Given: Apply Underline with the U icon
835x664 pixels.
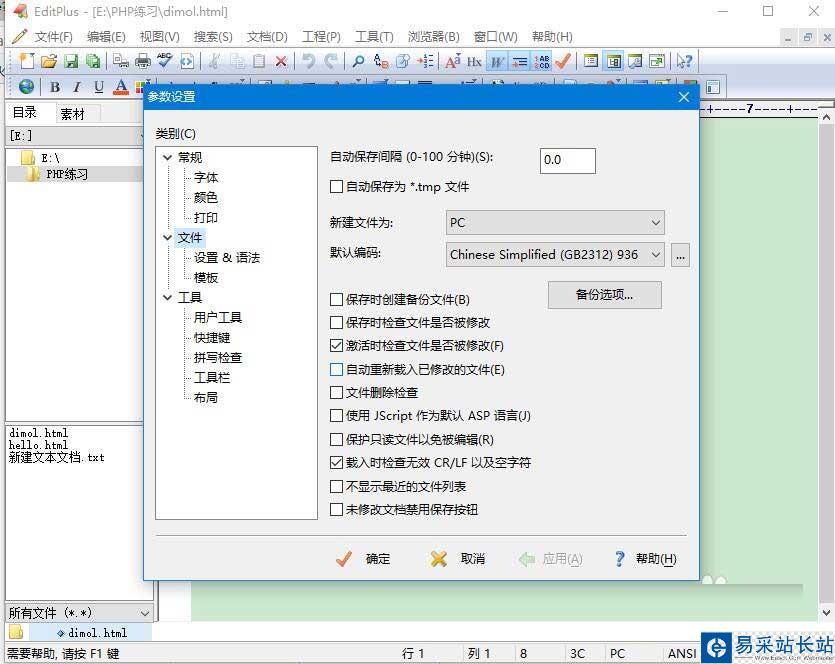Looking at the screenshot, I should [99, 86].
